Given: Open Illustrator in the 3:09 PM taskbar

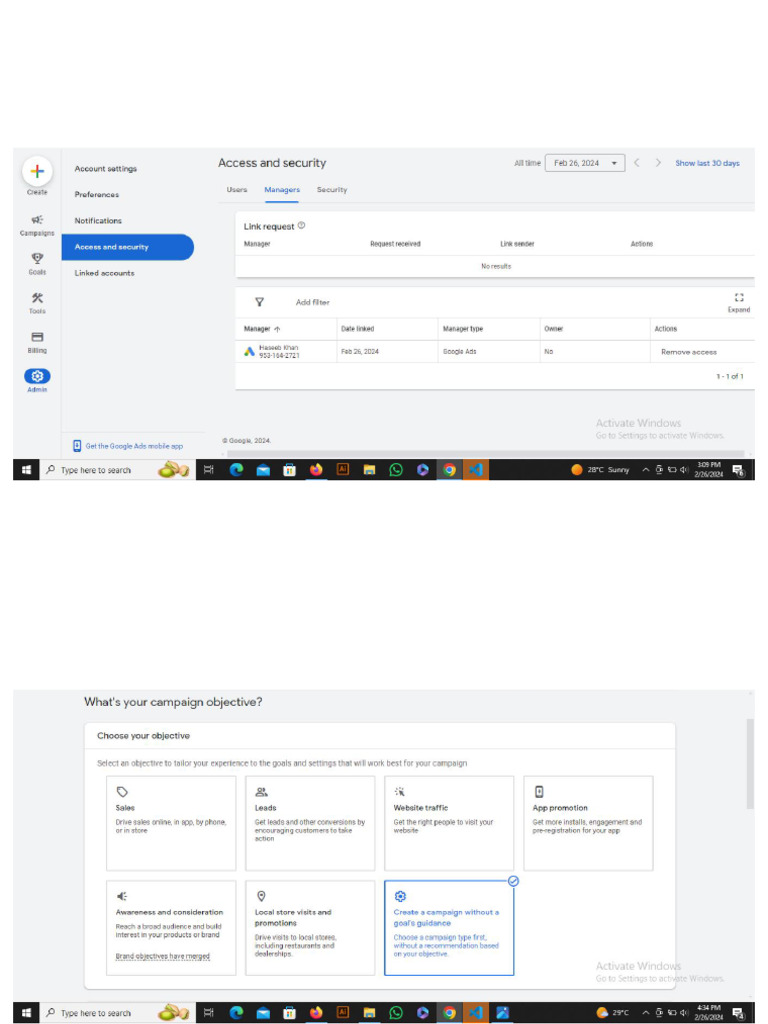Looking at the screenshot, I should pos(343,469).
